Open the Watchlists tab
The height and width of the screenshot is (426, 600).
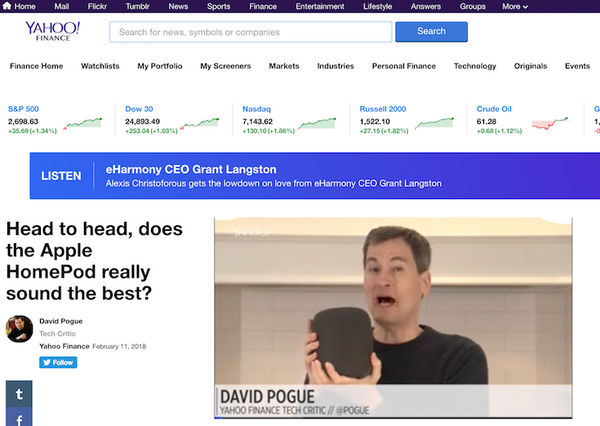click(100, 66)
